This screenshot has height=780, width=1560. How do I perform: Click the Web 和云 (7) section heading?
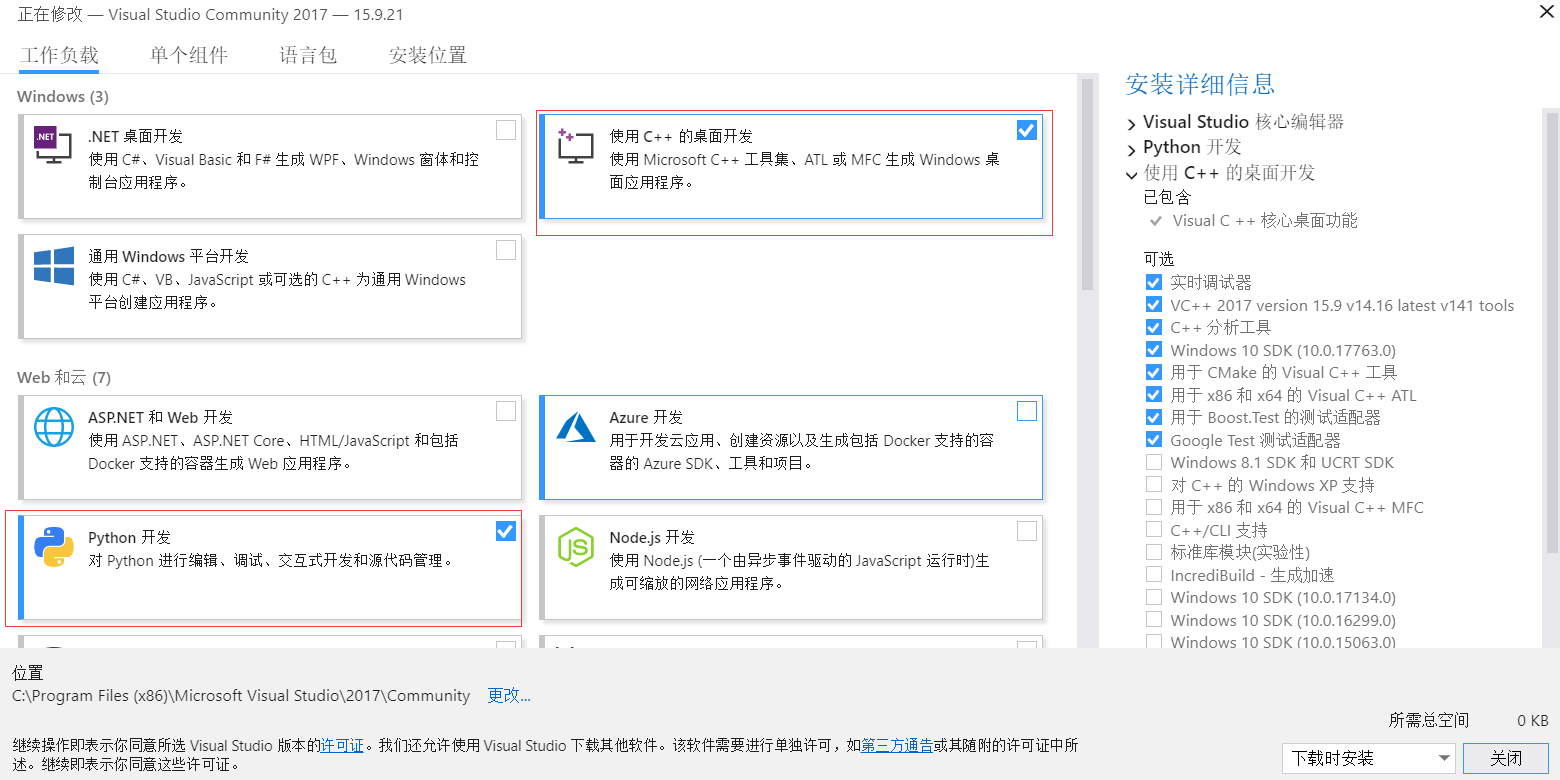64,378
